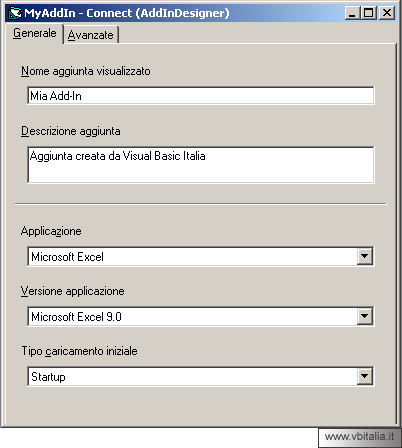Expand the Versione applicazione dropdown arrow
The width and height of the screenshot is (402, 448).
364,316
